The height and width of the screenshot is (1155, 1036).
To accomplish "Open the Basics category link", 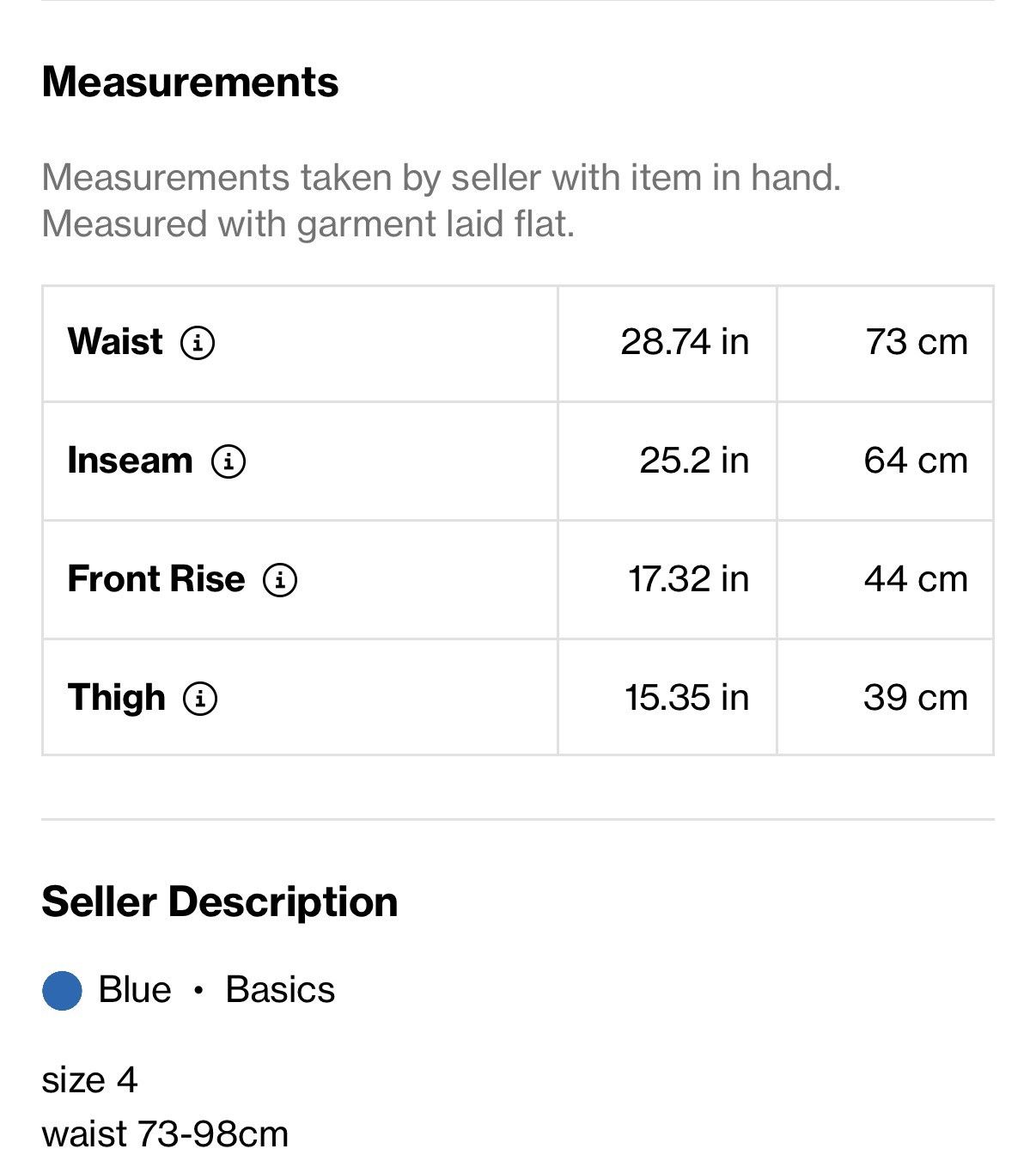I will [280, 990].
